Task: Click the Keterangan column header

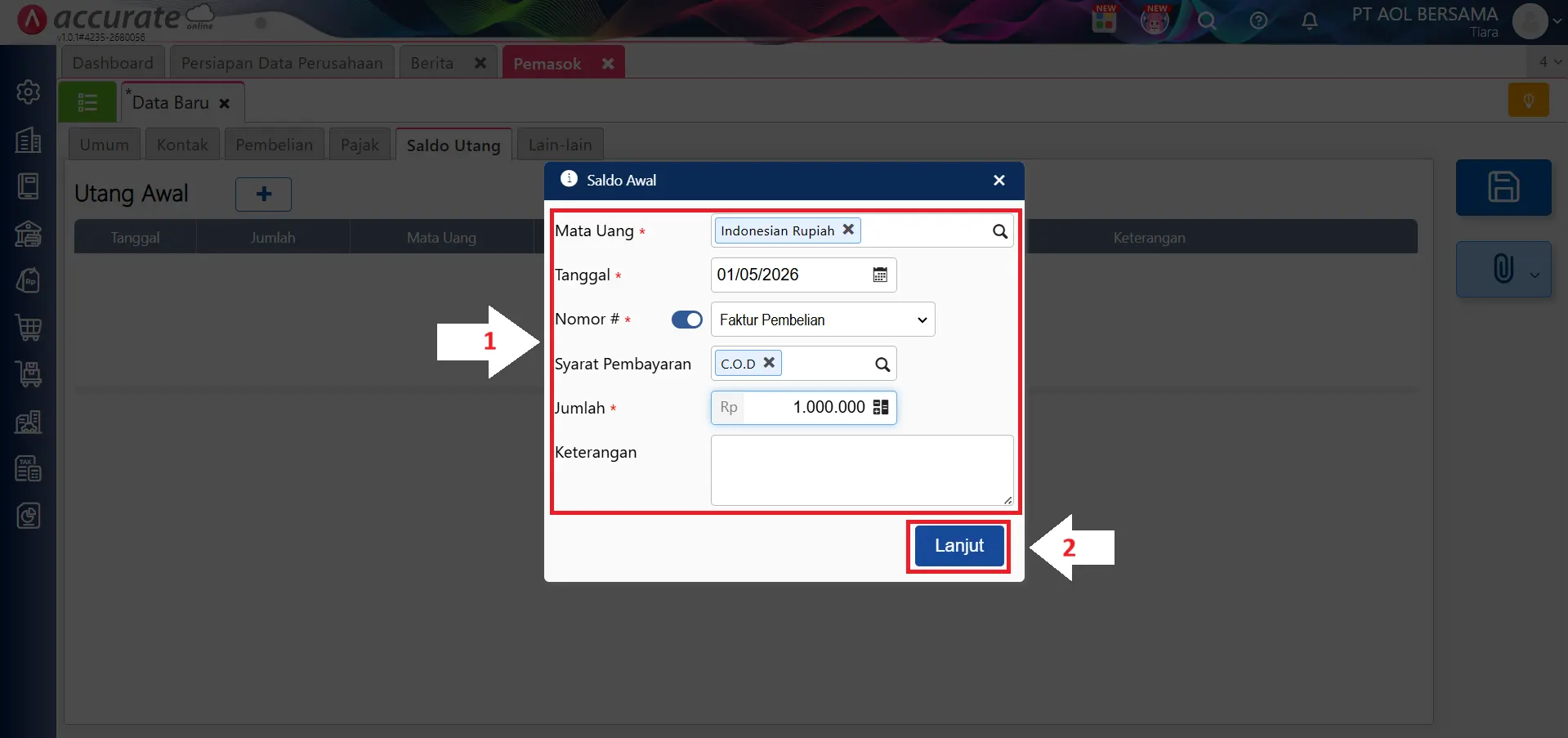Action: pyautogui.click(x=1149, y=237)
